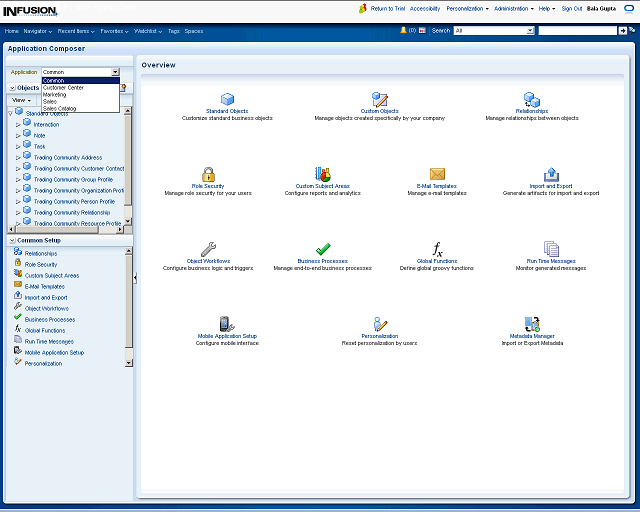640x512 pixels.
Task: Click the Global Functions fx icon in Common Setup
Action: (18, 328)
